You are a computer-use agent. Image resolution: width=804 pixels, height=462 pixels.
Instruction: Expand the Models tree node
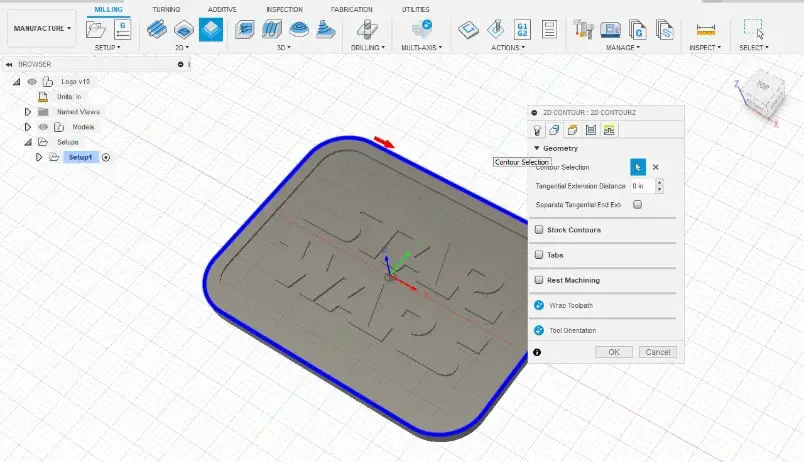(28, 127)
